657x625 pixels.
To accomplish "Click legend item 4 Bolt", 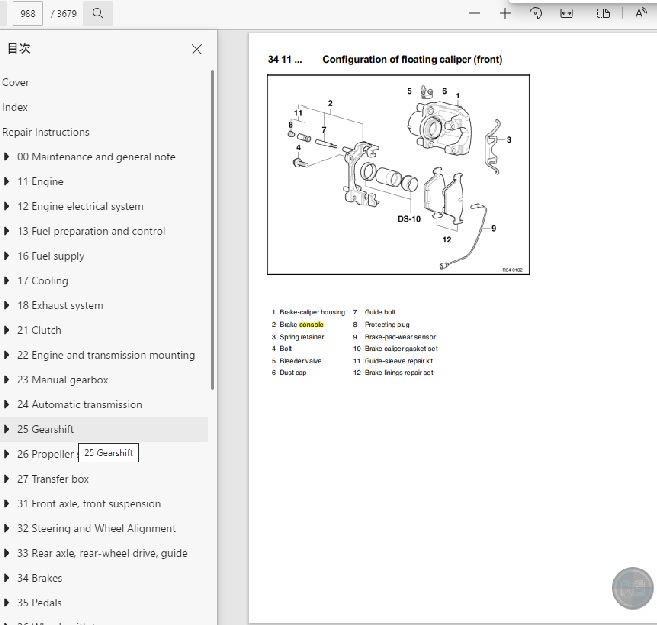I will pos(282,349).
